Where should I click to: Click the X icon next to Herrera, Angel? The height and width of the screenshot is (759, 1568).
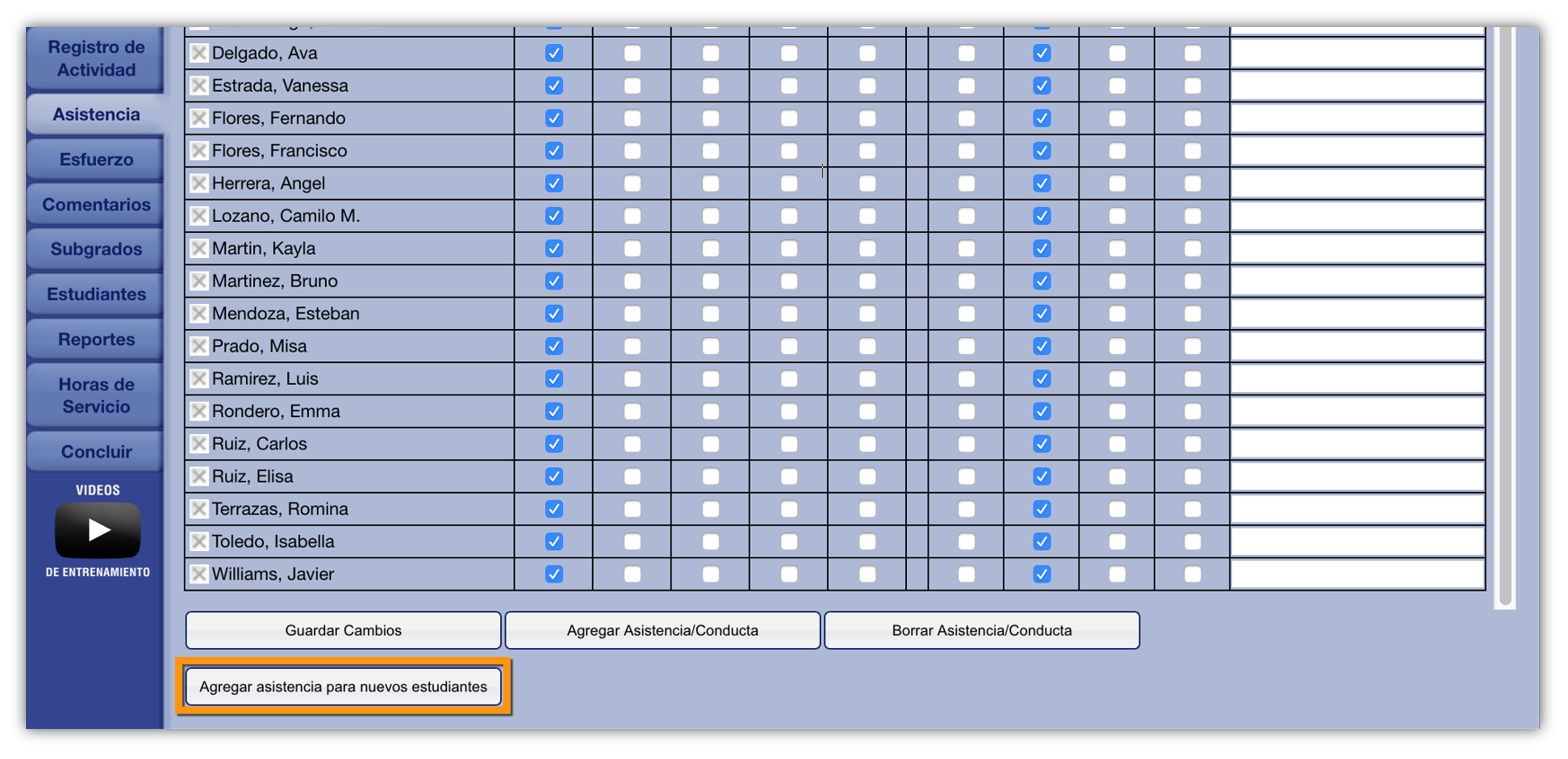[199, 183]
